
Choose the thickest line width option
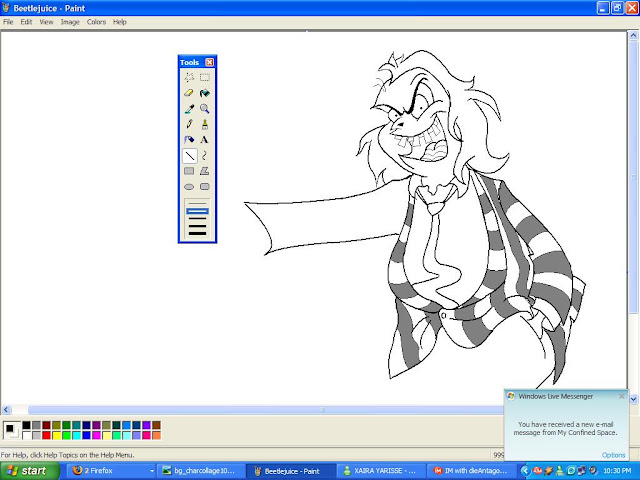197,233
